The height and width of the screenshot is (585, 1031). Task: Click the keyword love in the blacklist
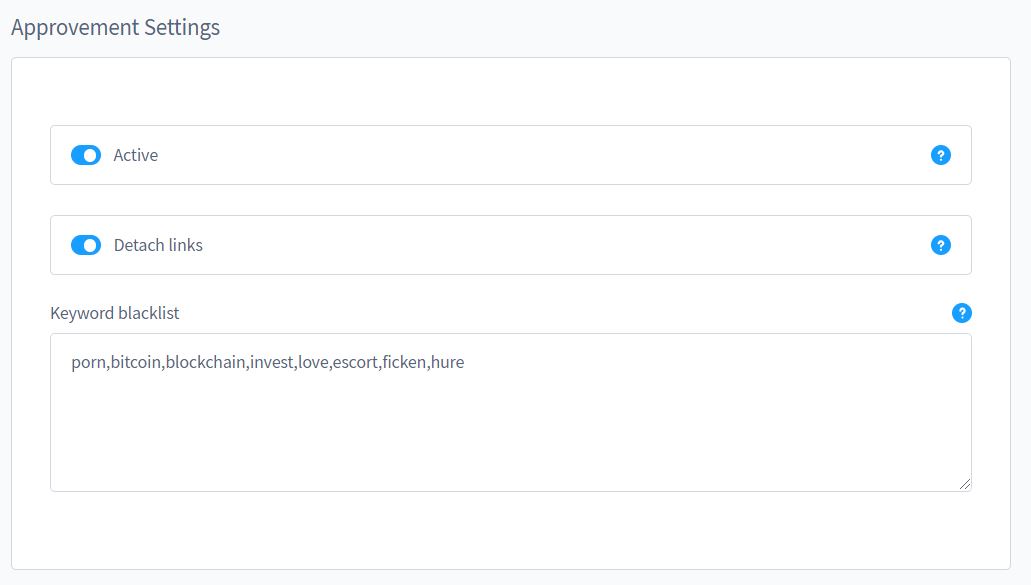313,362
